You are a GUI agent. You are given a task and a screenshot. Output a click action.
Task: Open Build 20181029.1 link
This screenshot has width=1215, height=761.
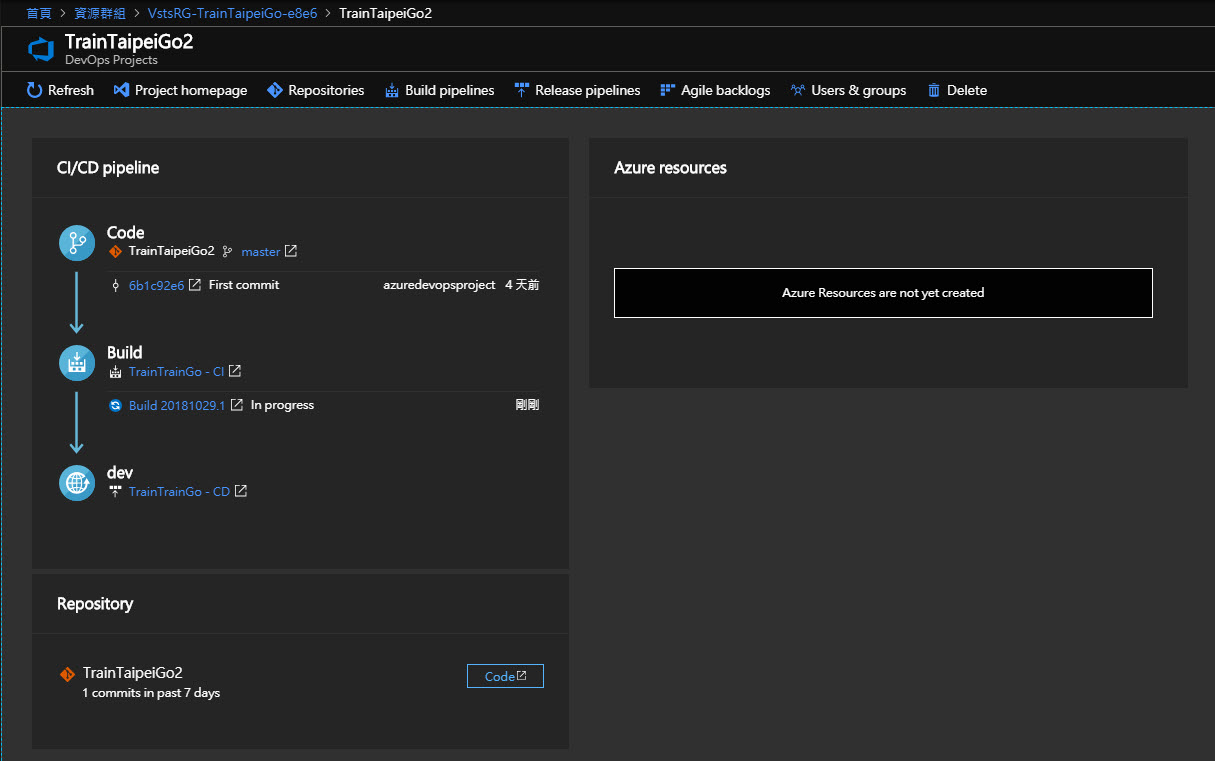tap(177, 406)
